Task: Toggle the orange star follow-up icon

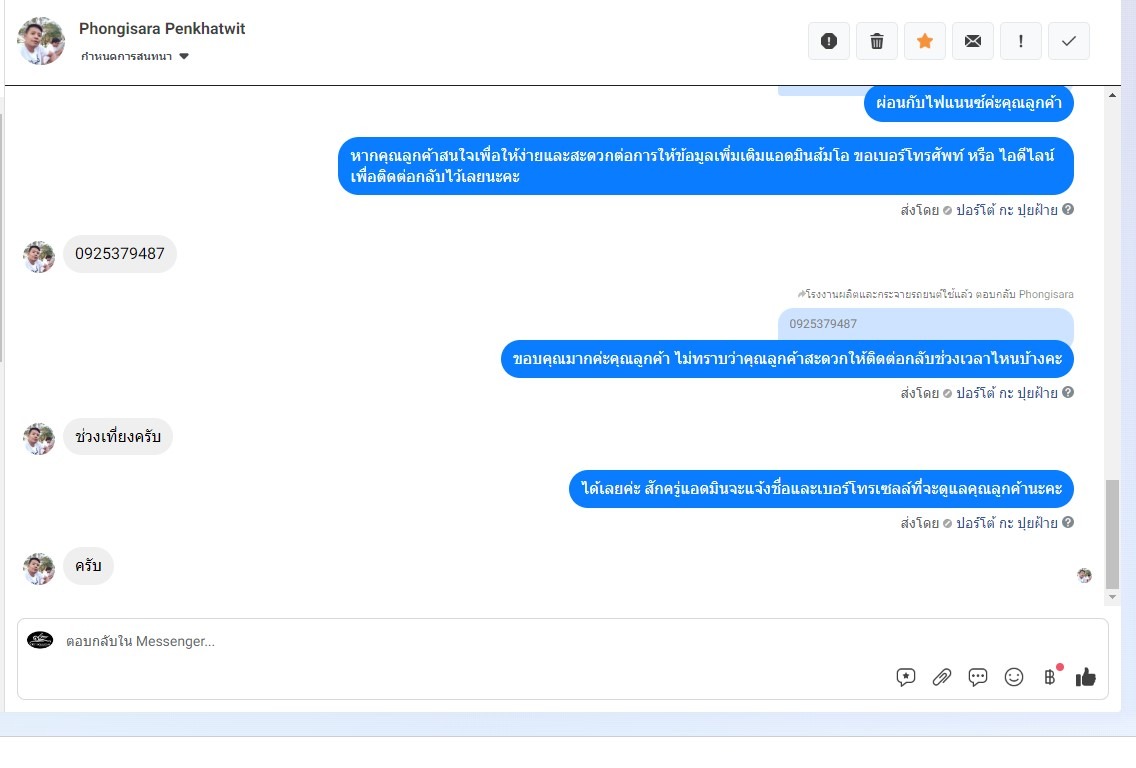Action: coord(924,41)
